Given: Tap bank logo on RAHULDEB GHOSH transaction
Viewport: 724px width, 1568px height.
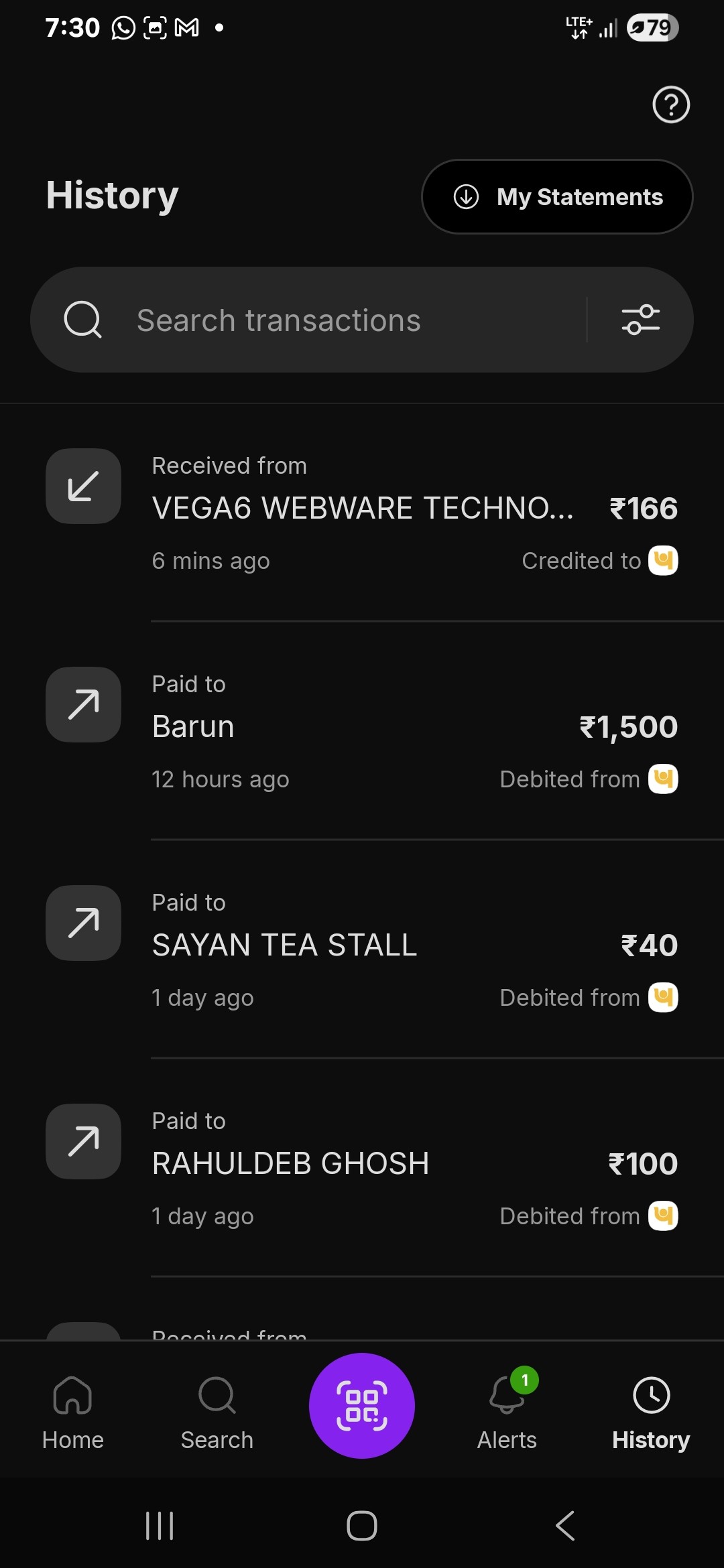Looking at the screenshot, I should 663,1216.
